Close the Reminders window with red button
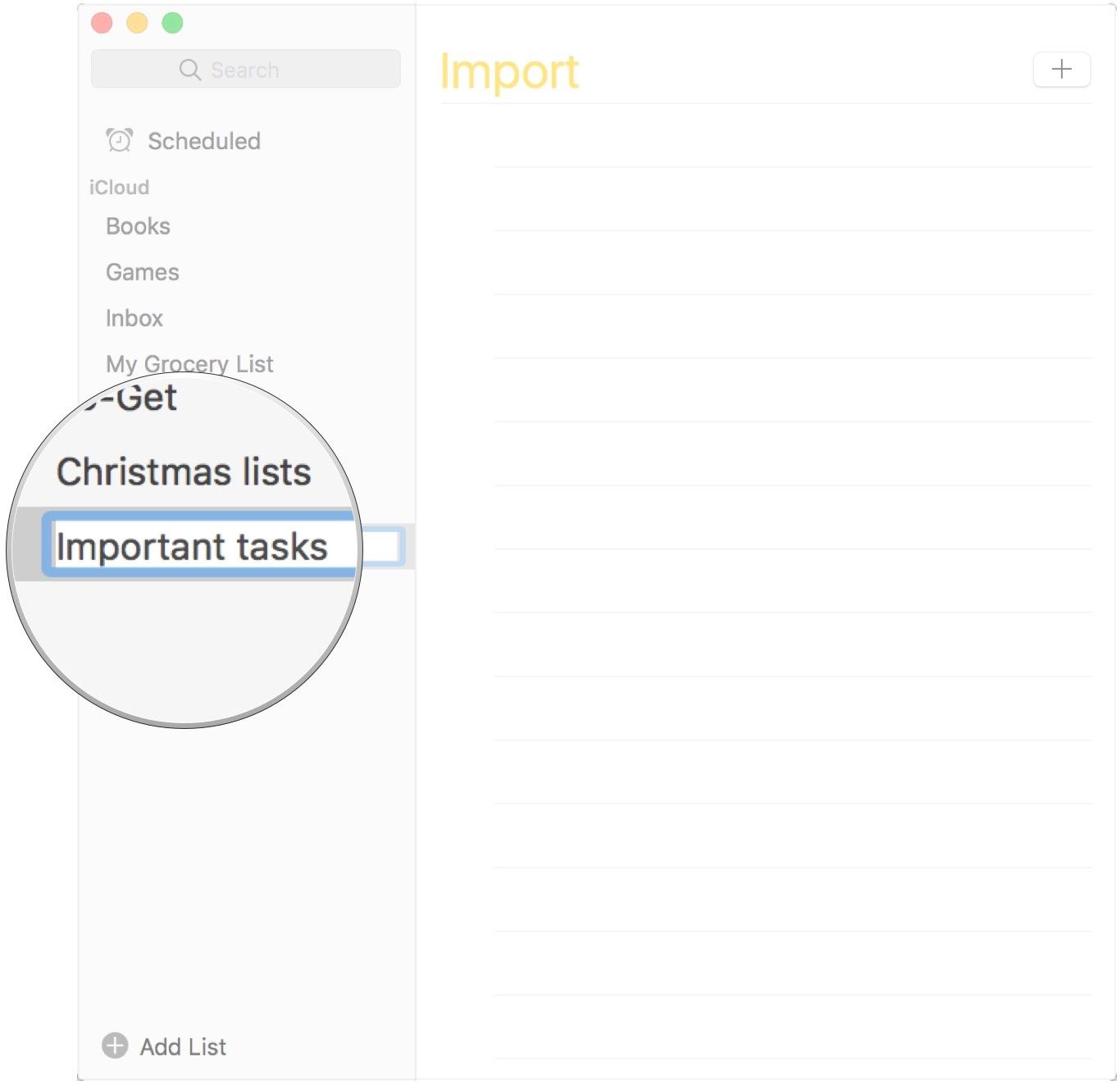The image size is (1120, 1084). tap(102, 23)
